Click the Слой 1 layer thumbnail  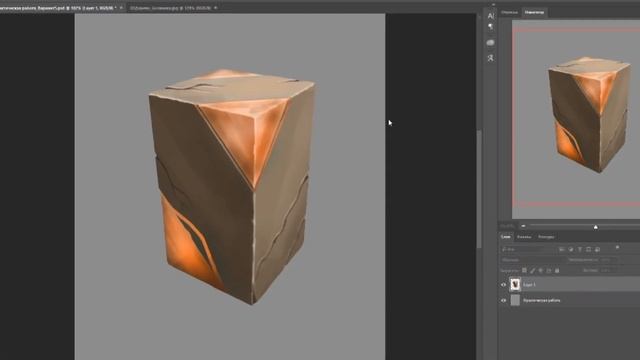(x=516, y=284)
